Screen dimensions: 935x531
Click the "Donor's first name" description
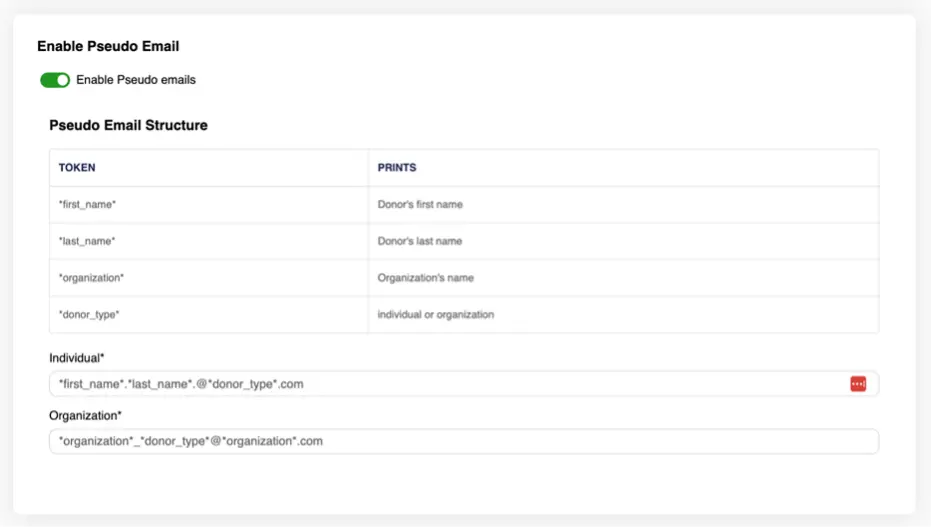coord(420,205)
